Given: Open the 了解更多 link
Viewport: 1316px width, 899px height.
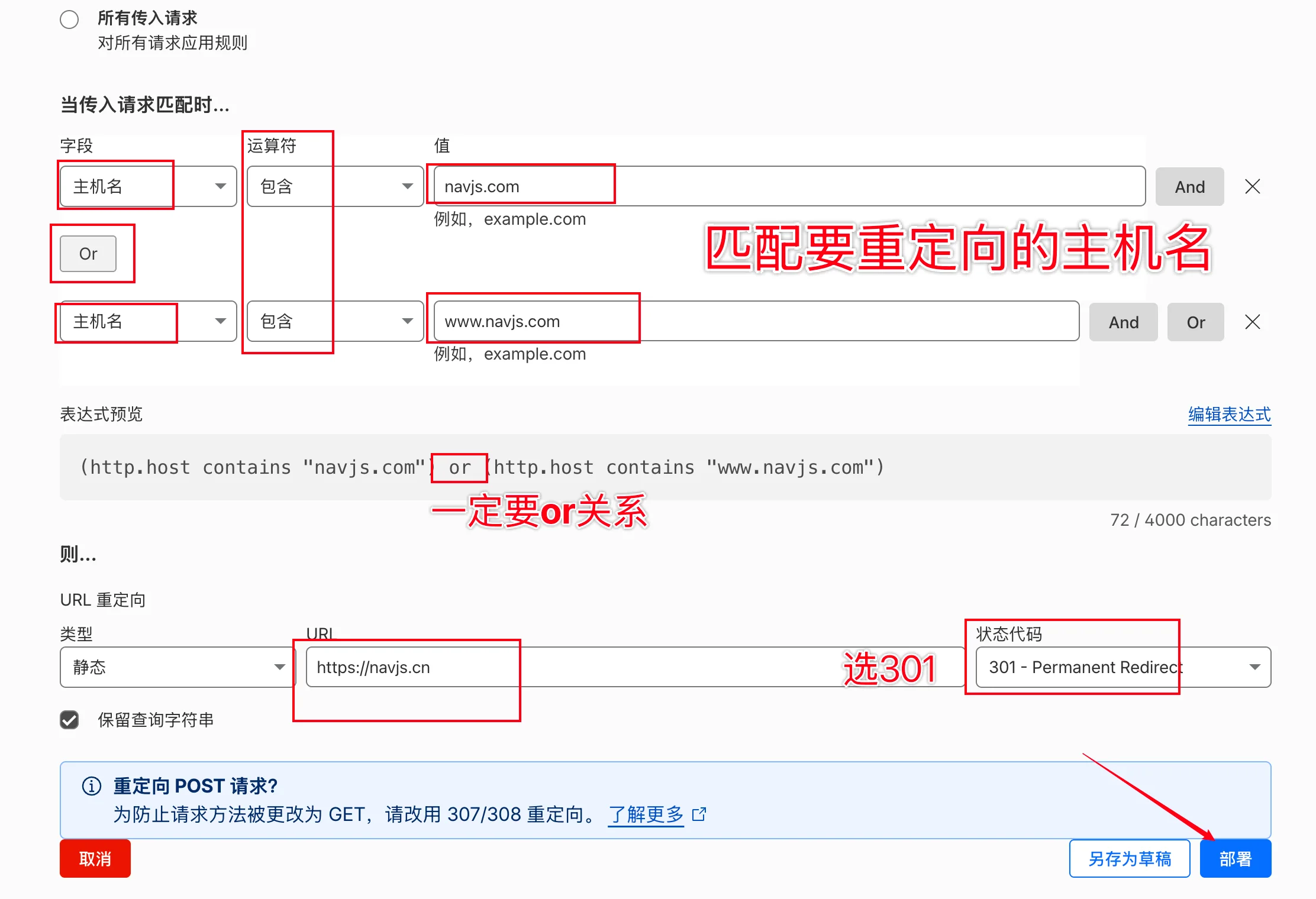Looking at the screenshot, I should tap(646, 814).
